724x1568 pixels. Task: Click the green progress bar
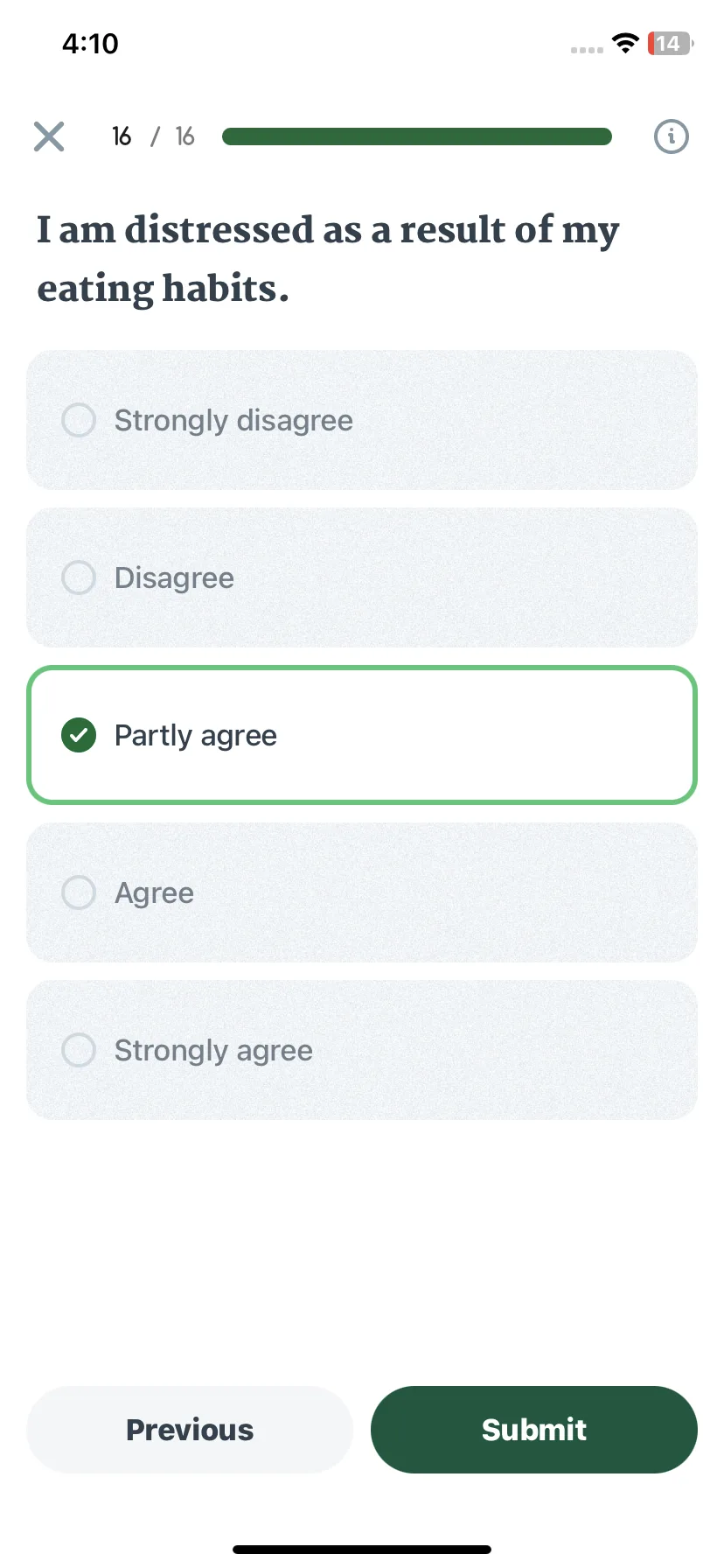[417, 136]
